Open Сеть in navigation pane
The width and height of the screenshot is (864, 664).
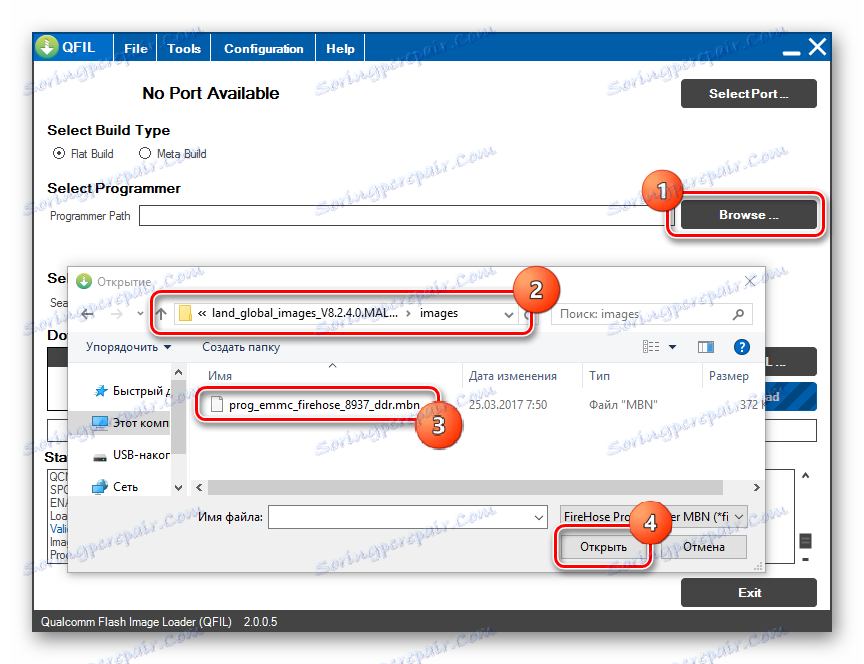click(115, 487)
